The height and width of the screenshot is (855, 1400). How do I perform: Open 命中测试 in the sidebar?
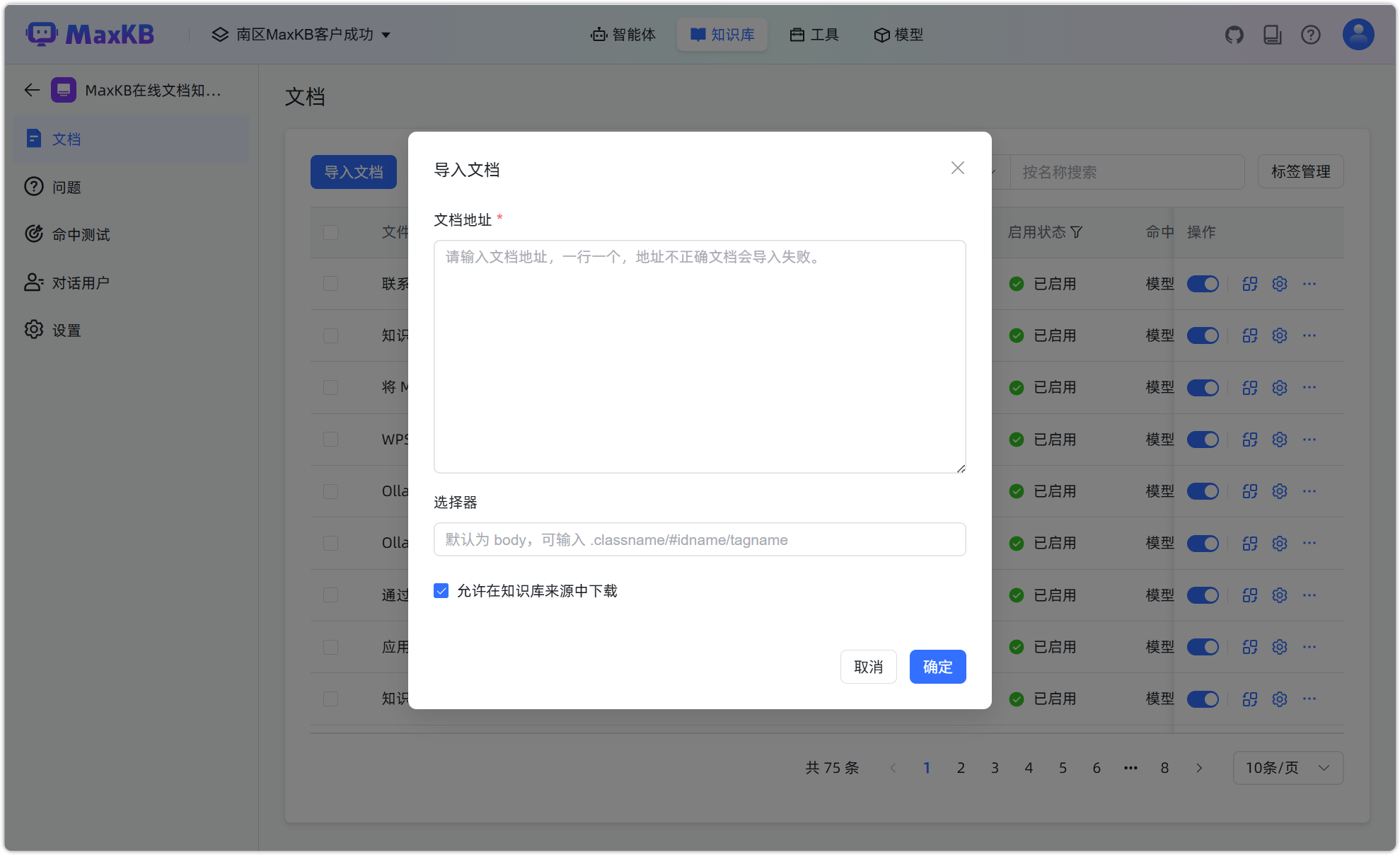(x=81, y=234)
